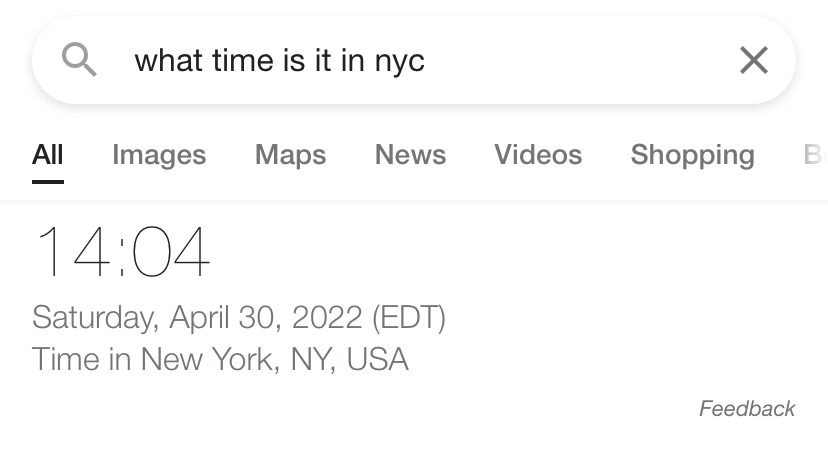Screen dimensions: 828x452
Task: Click the magnifying glass search icon
Action: pos(79,60)
